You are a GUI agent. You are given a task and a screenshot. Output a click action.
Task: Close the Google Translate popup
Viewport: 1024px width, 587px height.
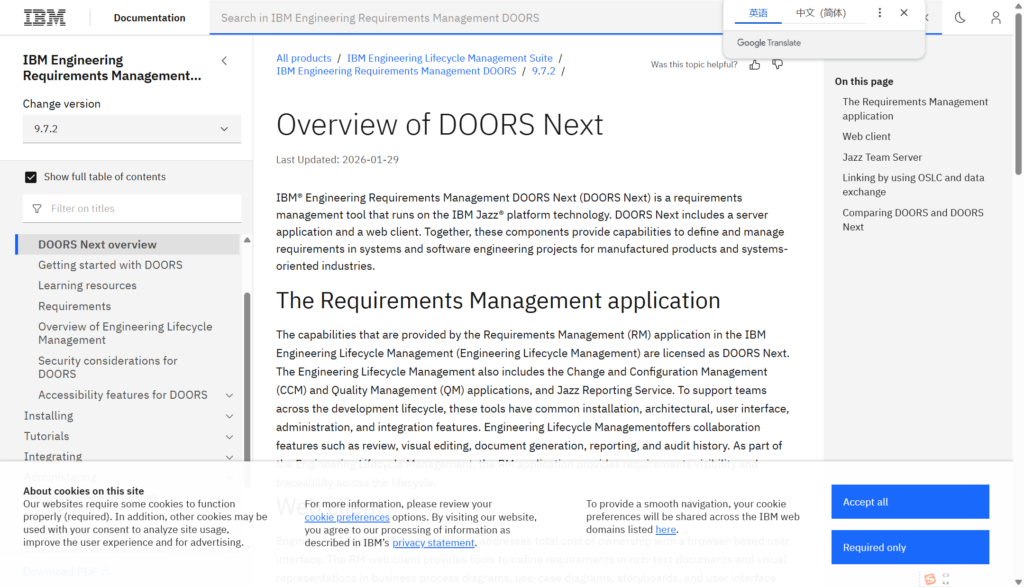pos(904,13)
